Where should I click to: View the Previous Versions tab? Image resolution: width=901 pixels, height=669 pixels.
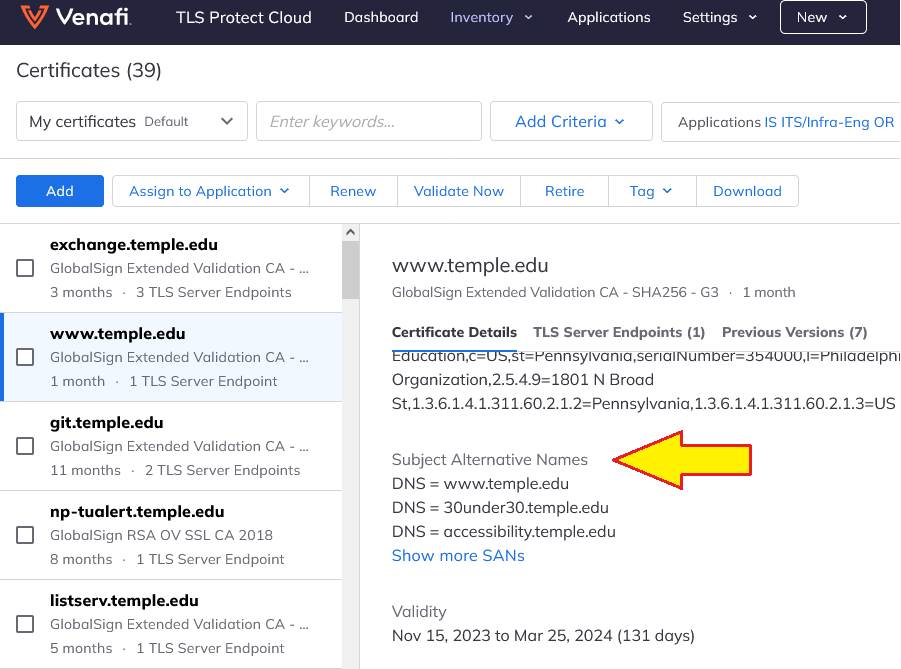[794, 332]
